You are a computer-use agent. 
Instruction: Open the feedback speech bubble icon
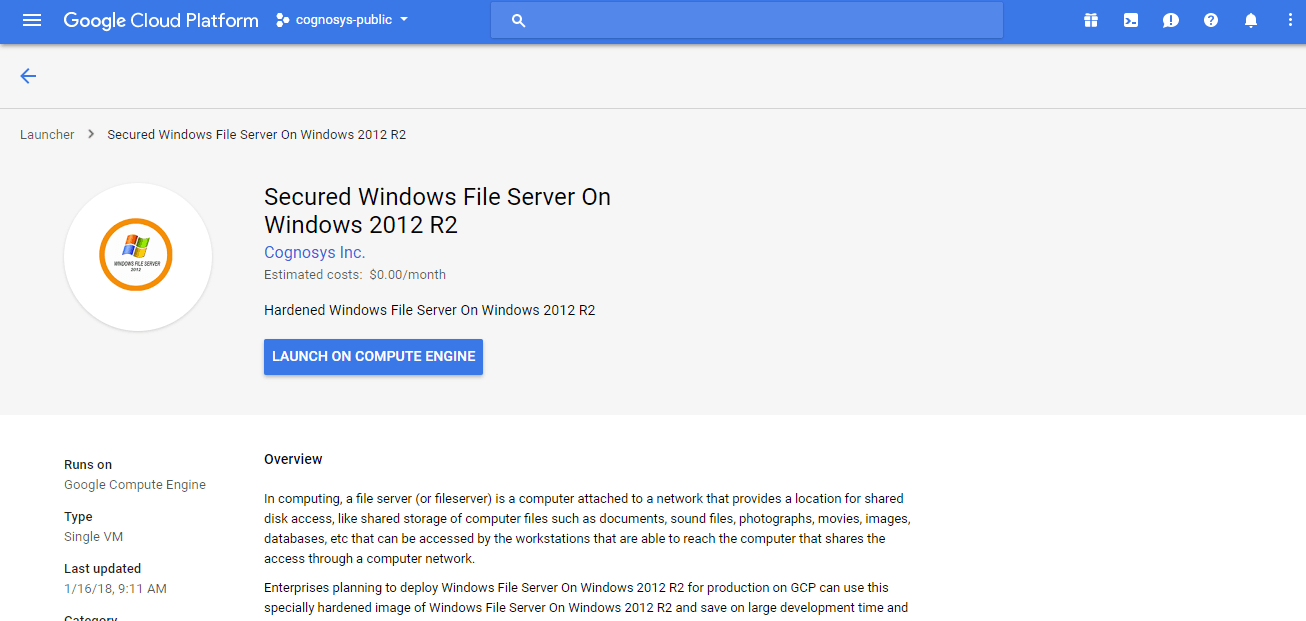(1171, 20)
